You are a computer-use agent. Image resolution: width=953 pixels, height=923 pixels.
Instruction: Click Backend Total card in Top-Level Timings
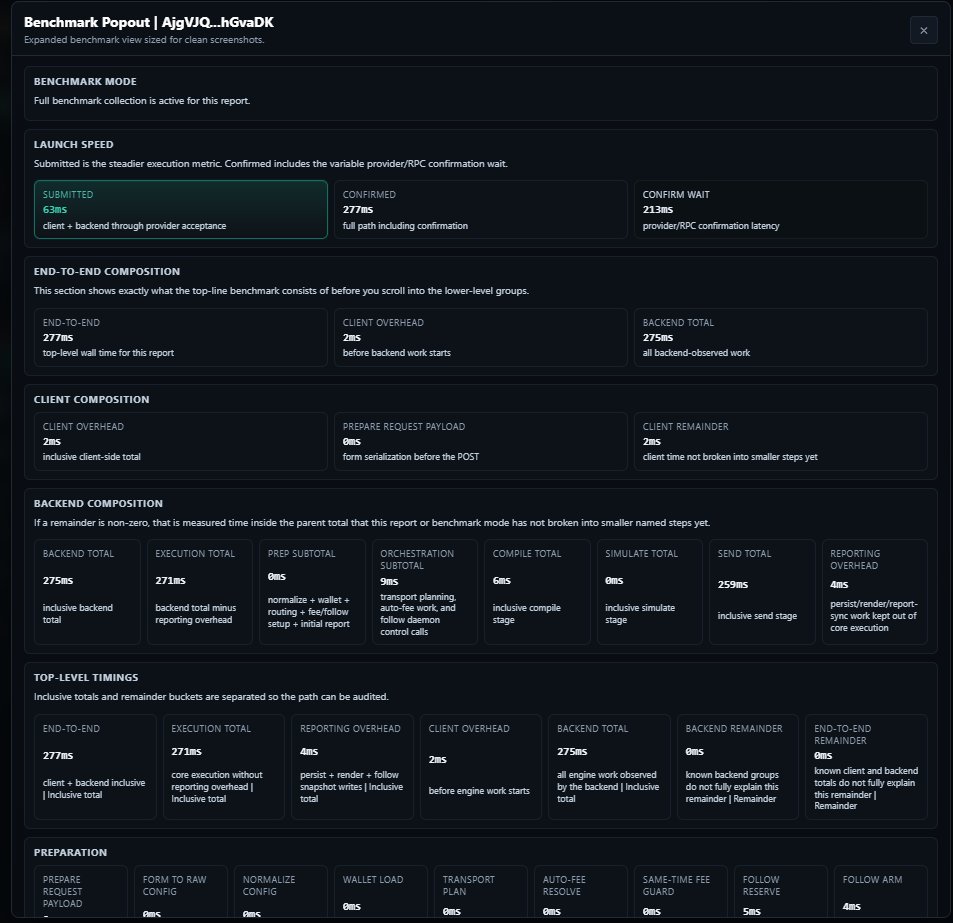click(609, 767)
